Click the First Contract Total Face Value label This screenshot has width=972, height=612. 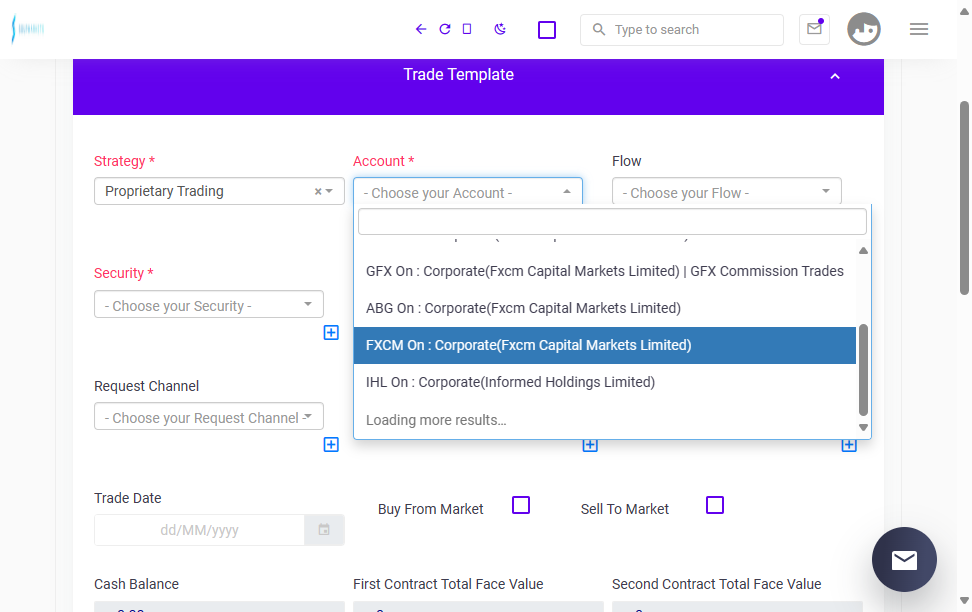pyautogui.click(x=448, y=584)
